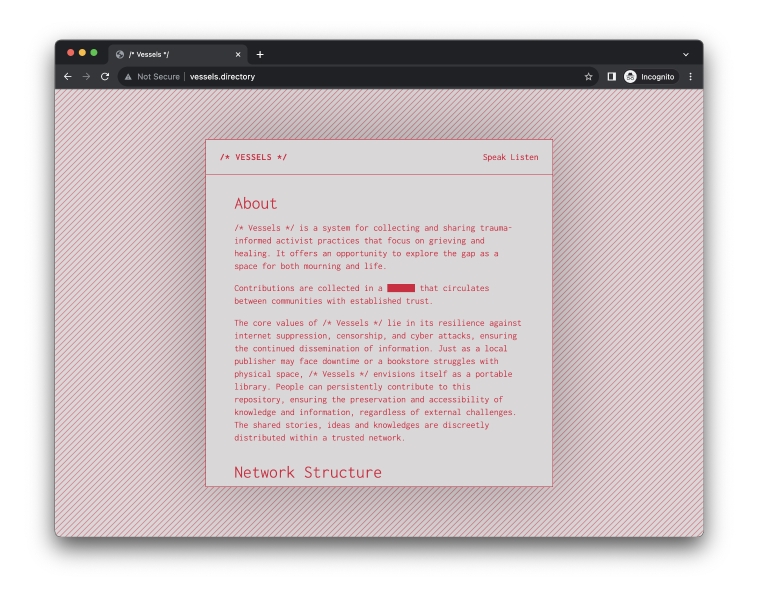Click the globe favicon on the tab
Viewport: 774px width, 600px height.
pyautogui.click(x=119, y=54)
